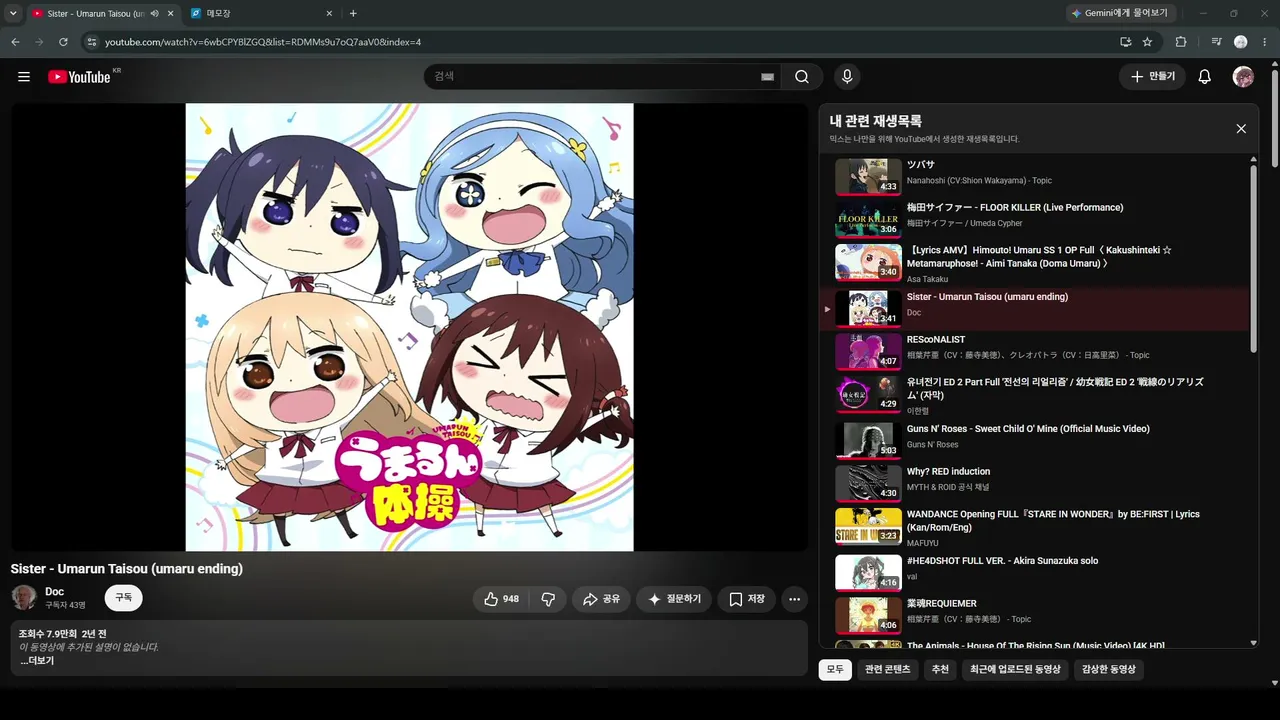Screen dimensions: 1280x720
Task: Close the mix playlist panel
Action: click(1241, 129)
